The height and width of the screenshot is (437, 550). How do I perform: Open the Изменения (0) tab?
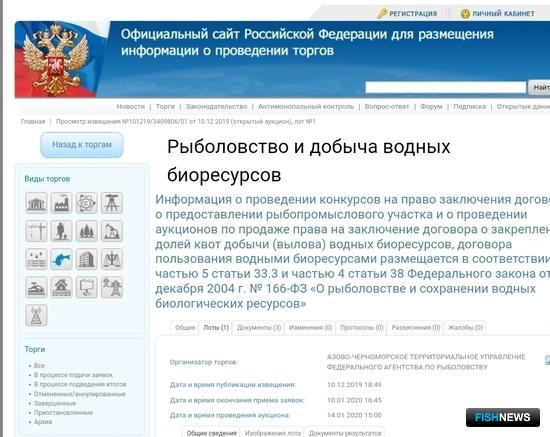tap(310, 328)
